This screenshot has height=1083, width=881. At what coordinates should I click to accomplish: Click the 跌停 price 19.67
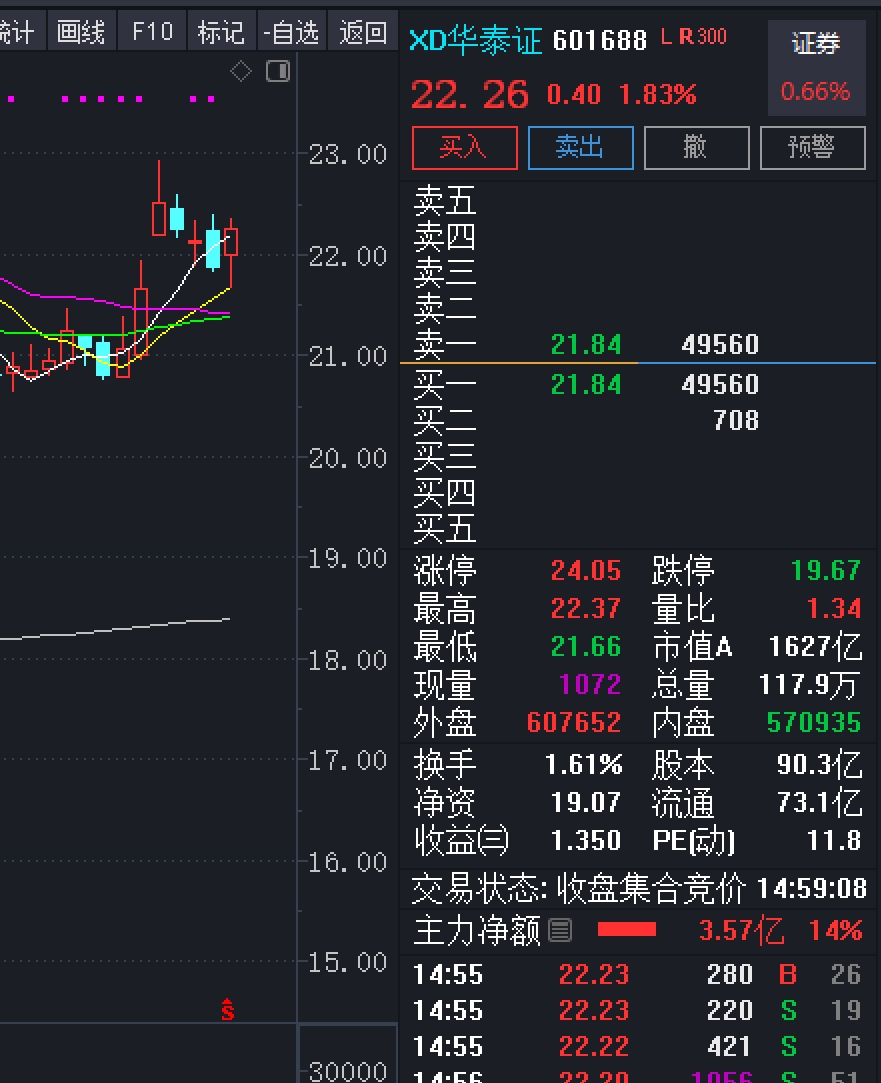pyautogui.click(x=826, y=571)
